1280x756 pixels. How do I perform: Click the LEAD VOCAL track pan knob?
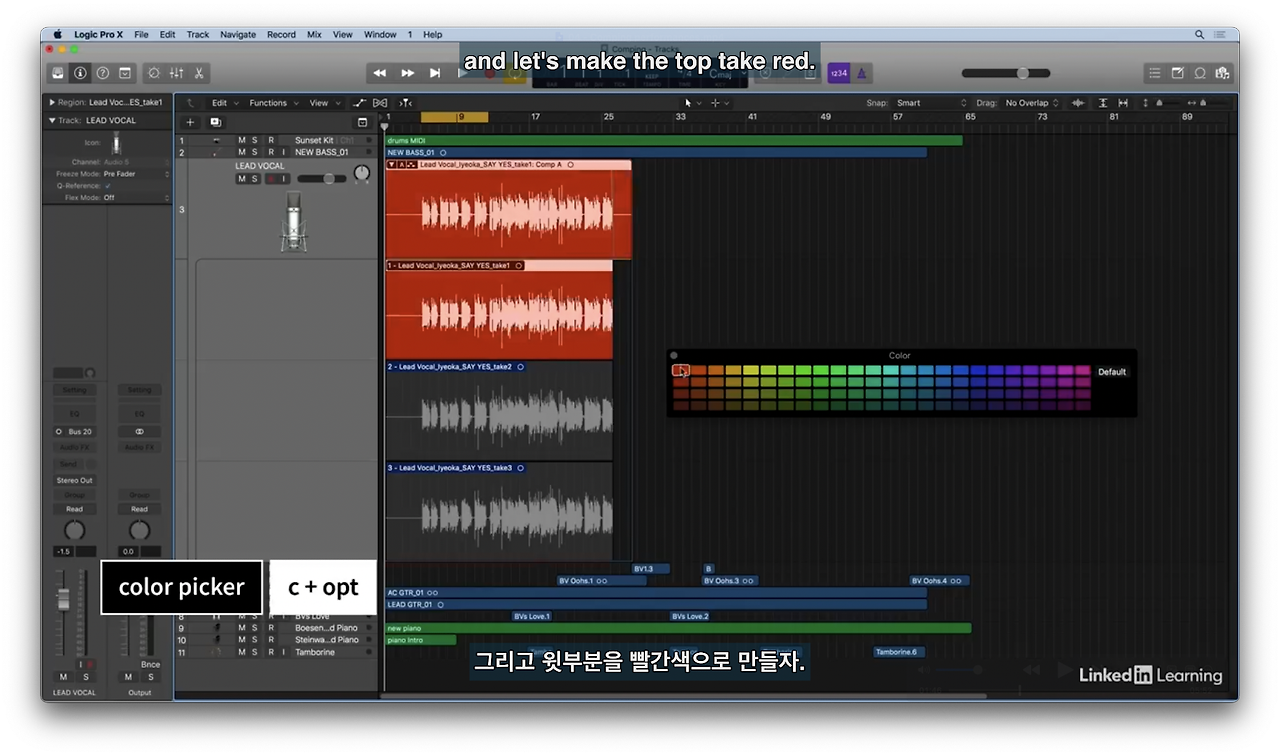coord(361,174)
